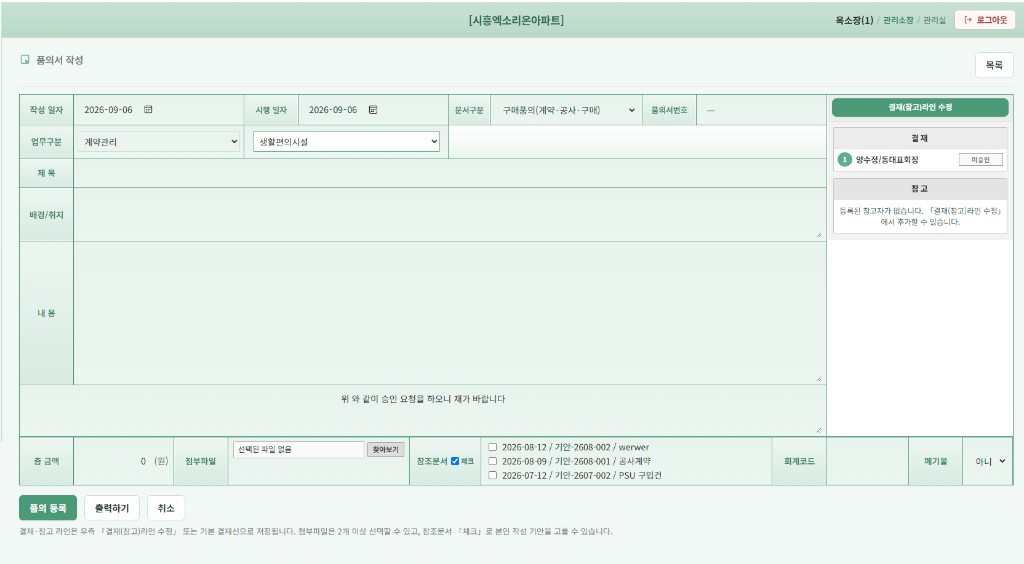Click the 배경/취지 text area

[449, 215]
